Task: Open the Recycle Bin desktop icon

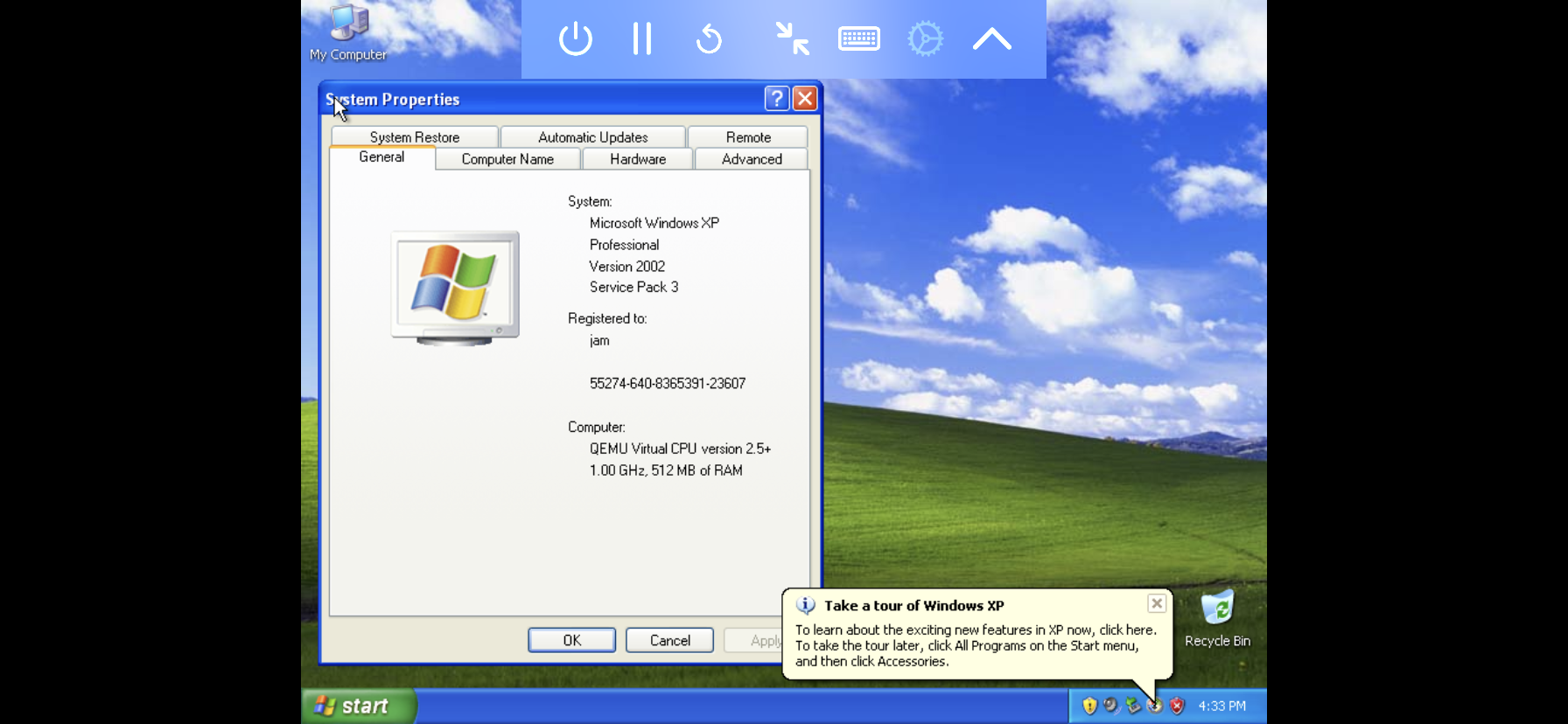Action: [1217, 619]
